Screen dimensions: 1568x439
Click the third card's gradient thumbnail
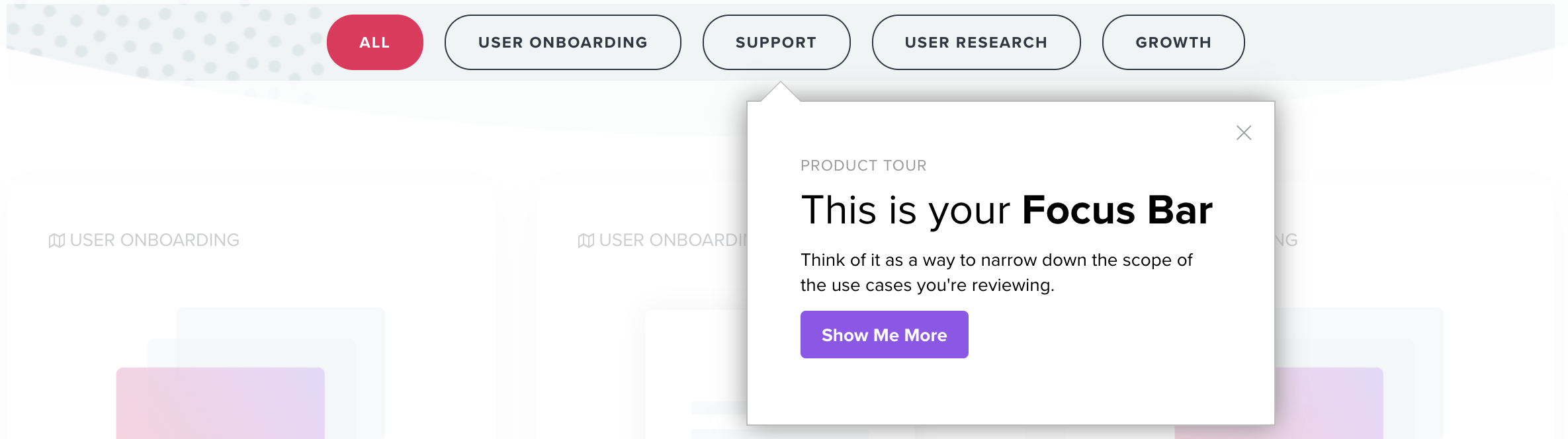tap(1328, 403)
